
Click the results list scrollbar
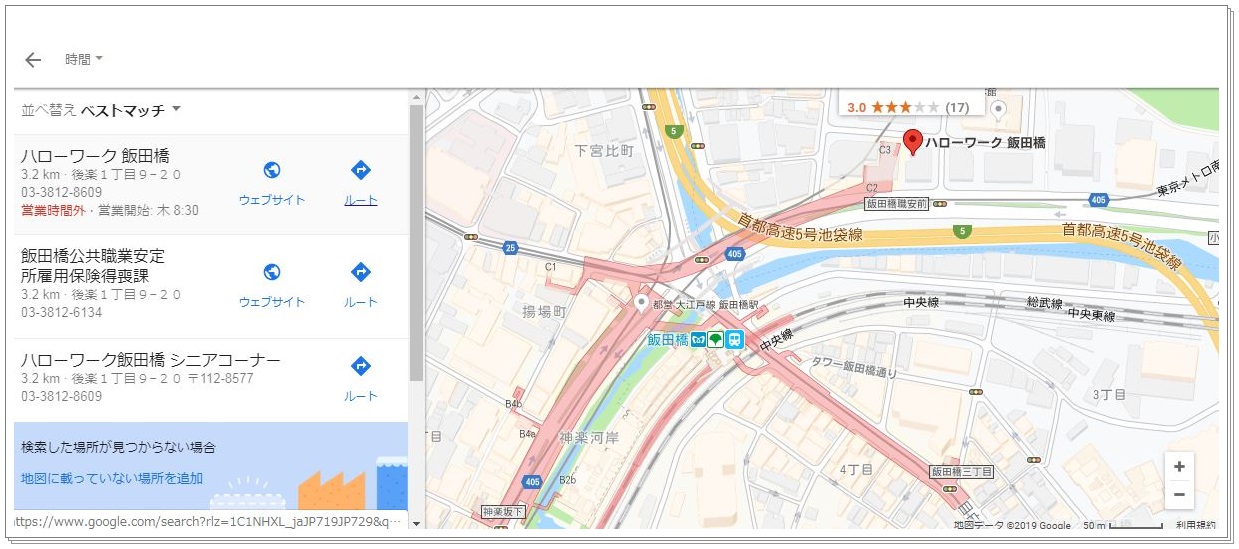[416, 250]
